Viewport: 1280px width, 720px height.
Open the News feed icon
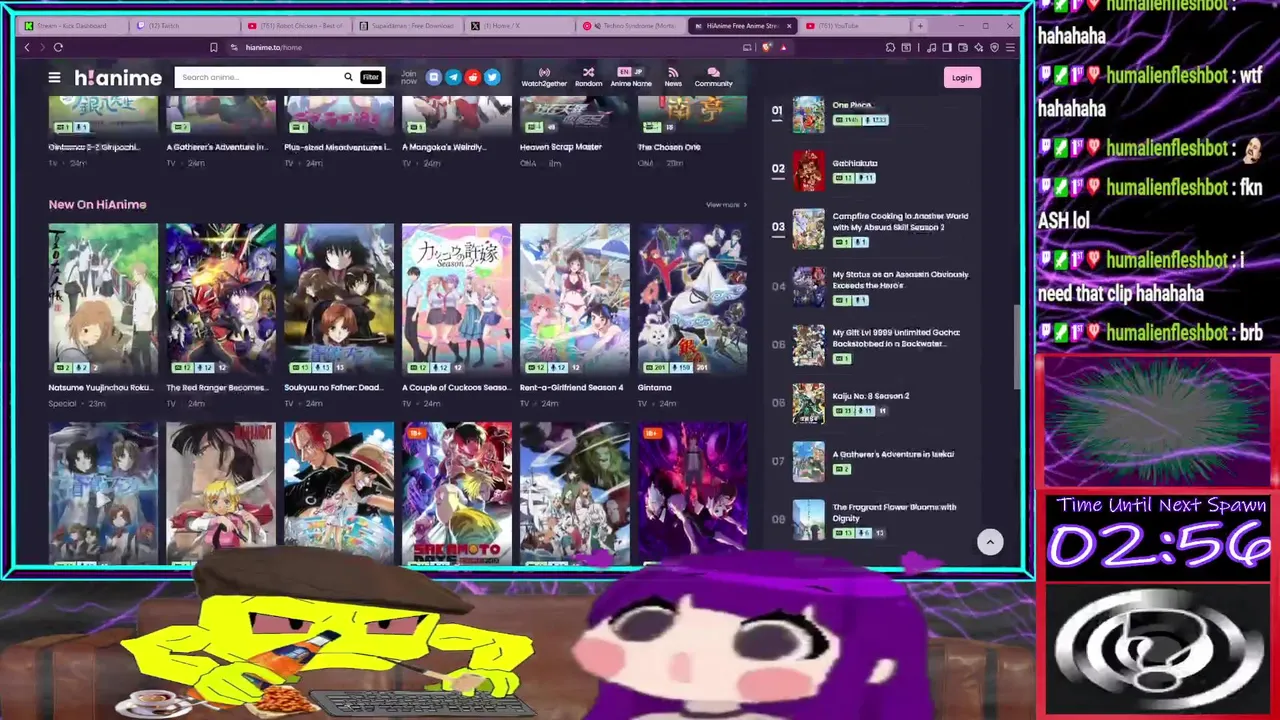pos(673,77)
